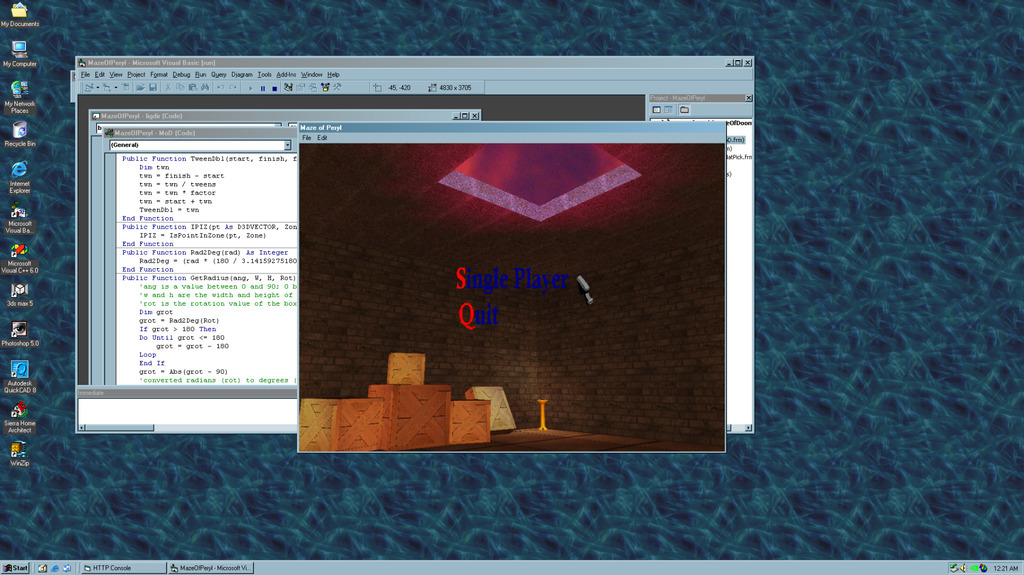
Task: Click Single Player in the game menu
Action: pyautogui.click(x=512, y=279)
